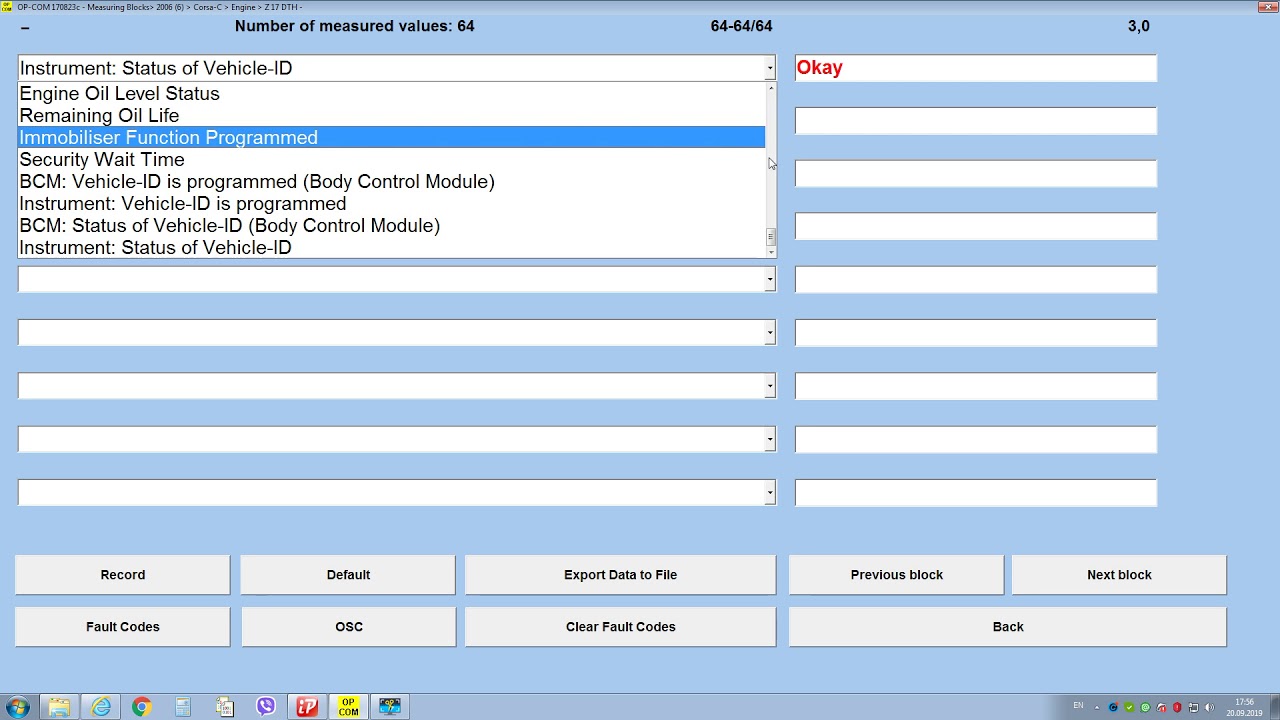The height and width of the screenshot is (720, 1280).
Task: Export Data to File
Action: (620, 575)
